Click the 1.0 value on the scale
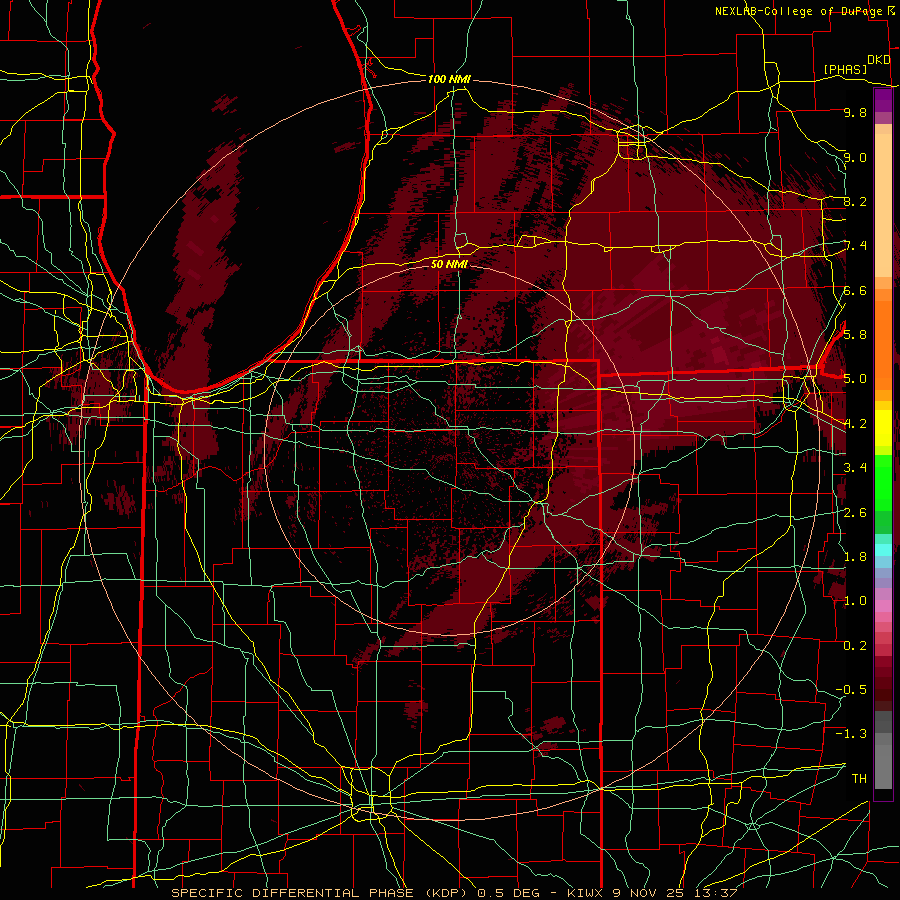The image size is (900, 900). point(855,601)
